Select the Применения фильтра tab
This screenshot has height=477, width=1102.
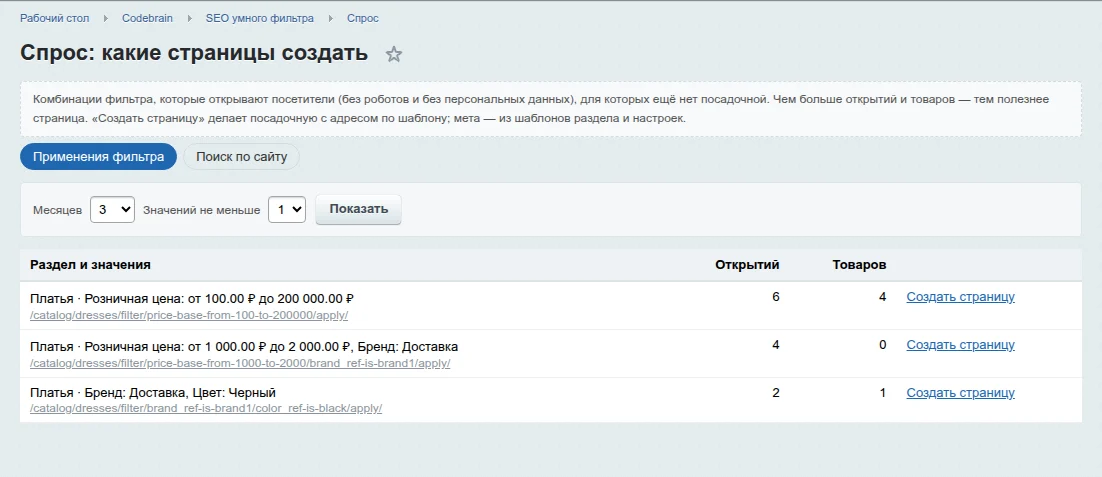coord(98,157)
